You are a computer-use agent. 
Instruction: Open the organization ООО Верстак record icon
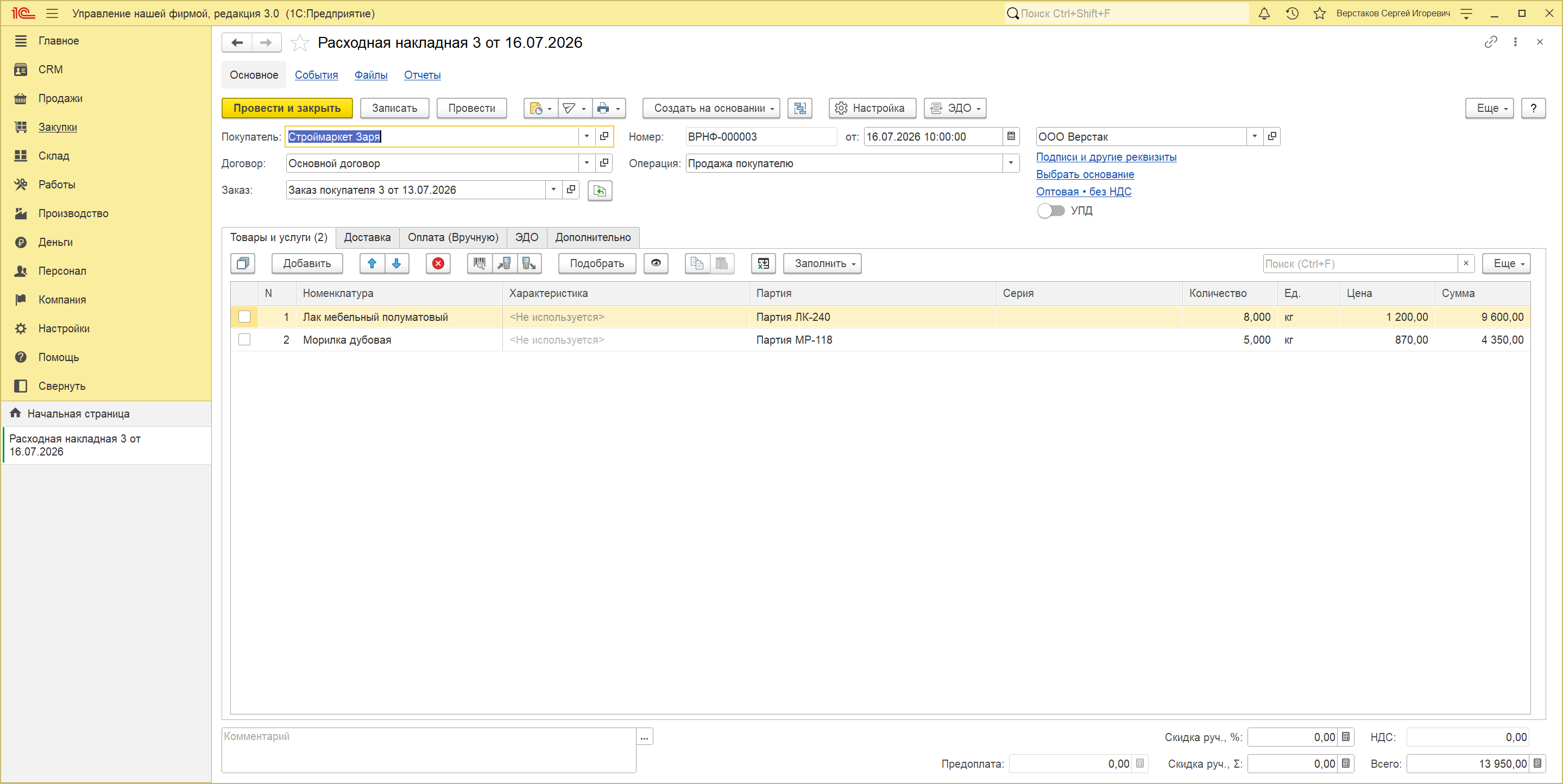[x=1272, y=136]
